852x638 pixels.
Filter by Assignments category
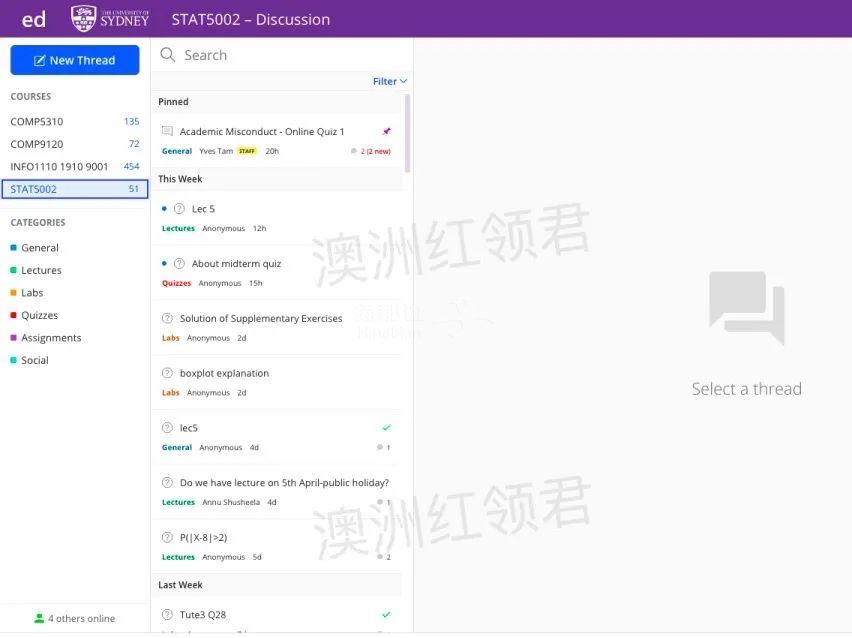point(51,338)
